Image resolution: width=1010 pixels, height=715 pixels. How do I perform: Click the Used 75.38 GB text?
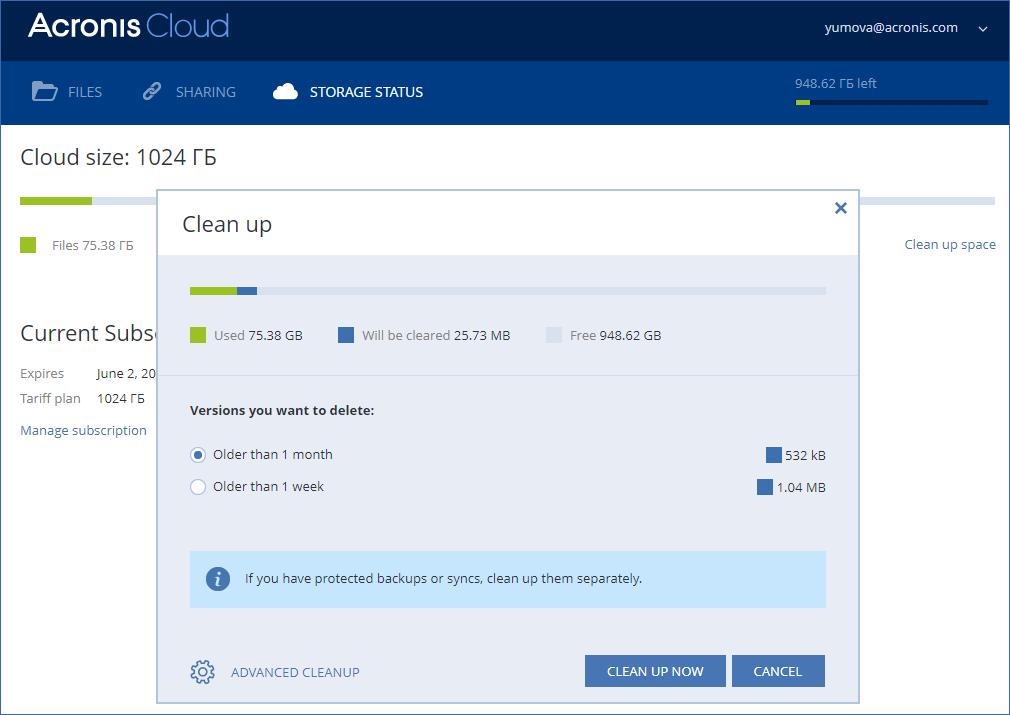(258, 336)
